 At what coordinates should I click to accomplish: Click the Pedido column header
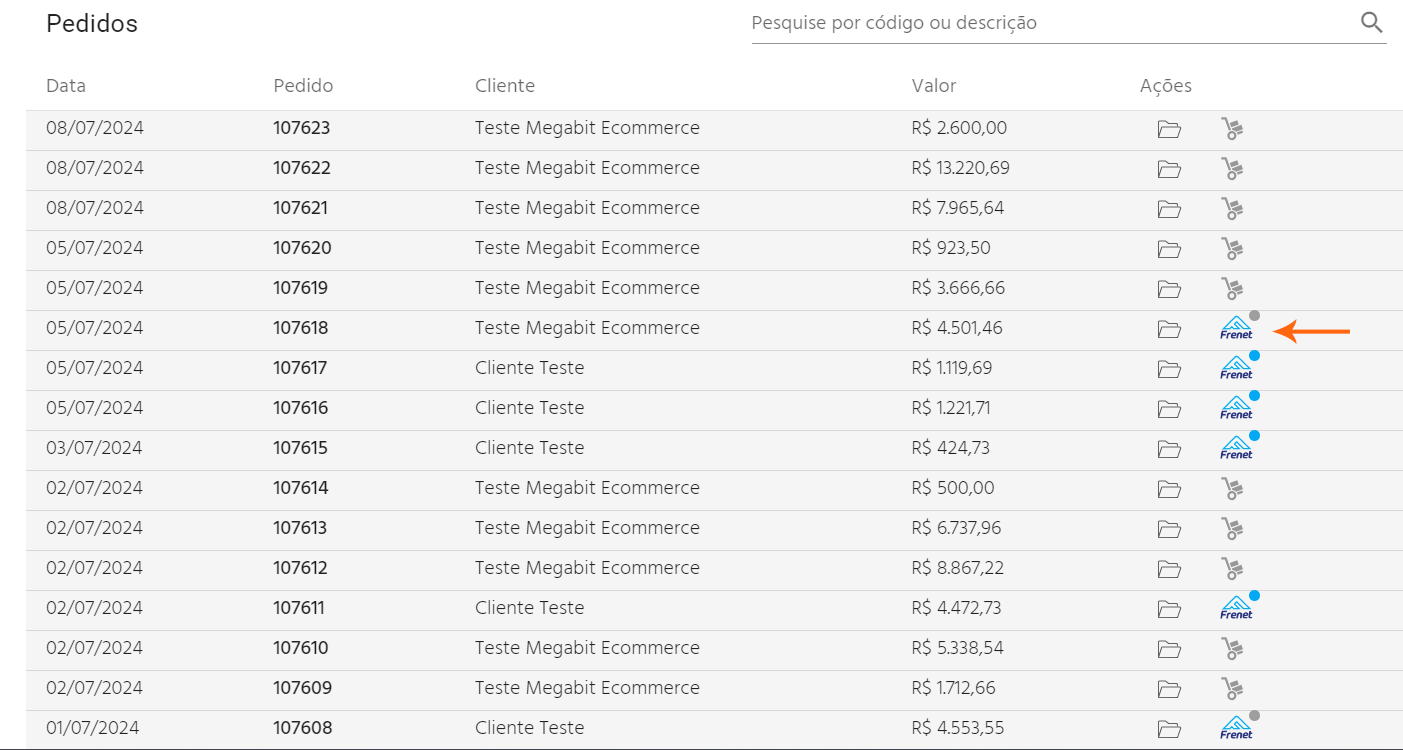[303, 86]
